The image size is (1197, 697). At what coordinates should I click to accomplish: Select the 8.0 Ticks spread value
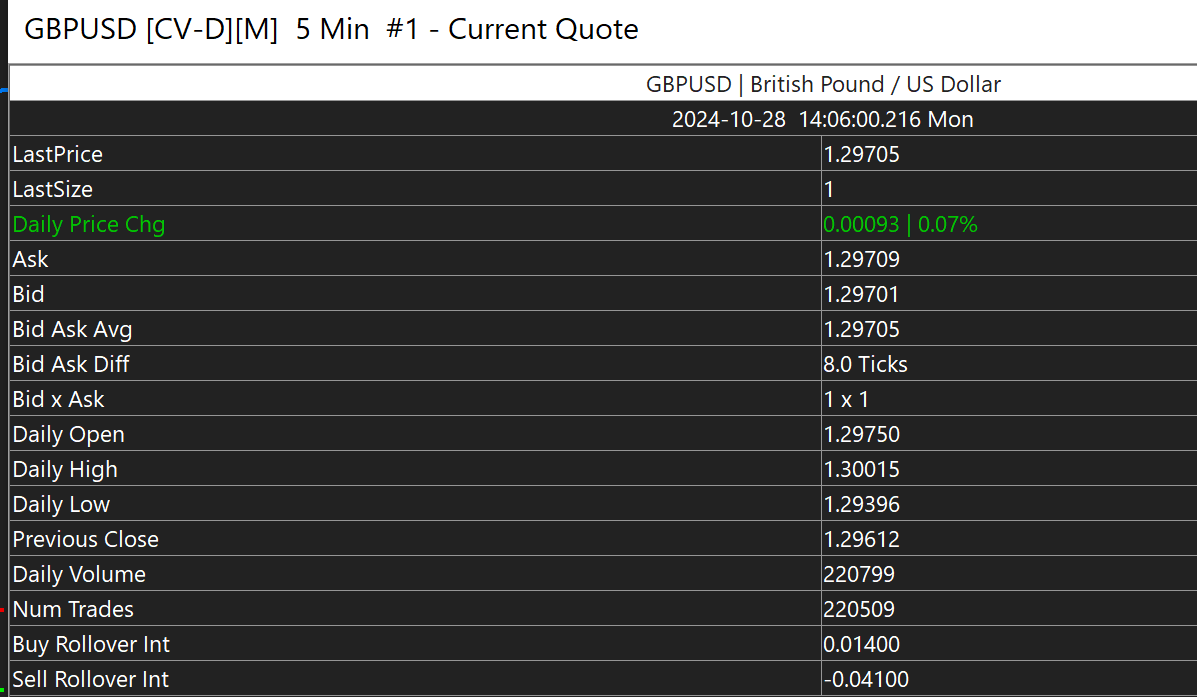pyautogui.click(x=865, y=364)
